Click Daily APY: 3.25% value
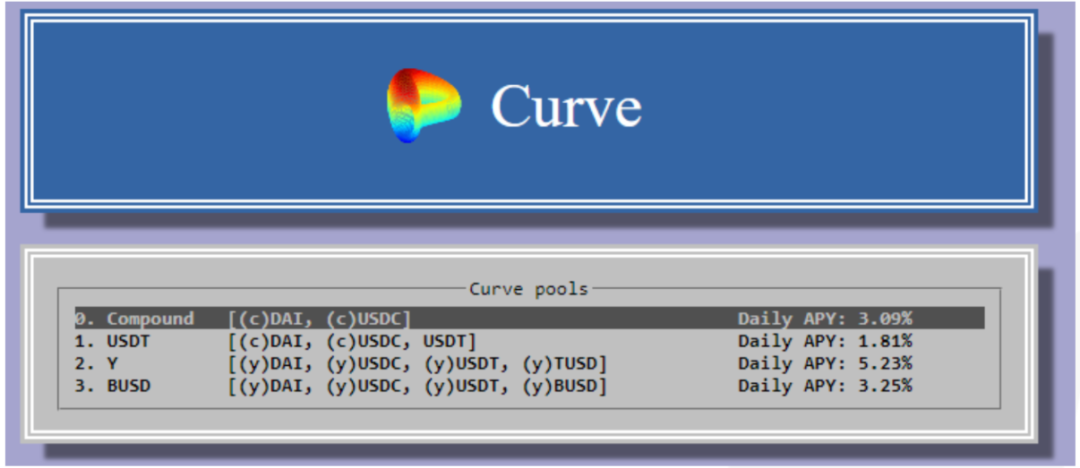Screen dimensions: 1080x468 pyautogui.click(x=825, y=386)
